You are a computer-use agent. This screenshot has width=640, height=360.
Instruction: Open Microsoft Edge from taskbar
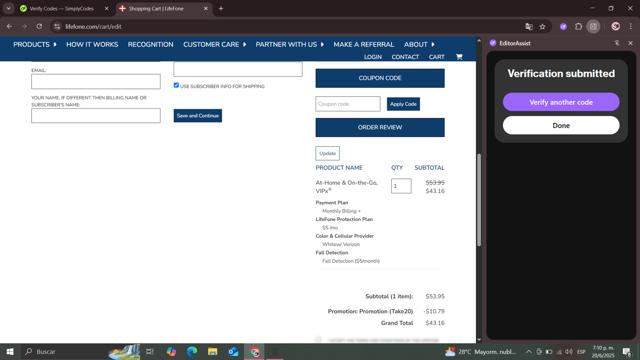(x=192, y=351)
